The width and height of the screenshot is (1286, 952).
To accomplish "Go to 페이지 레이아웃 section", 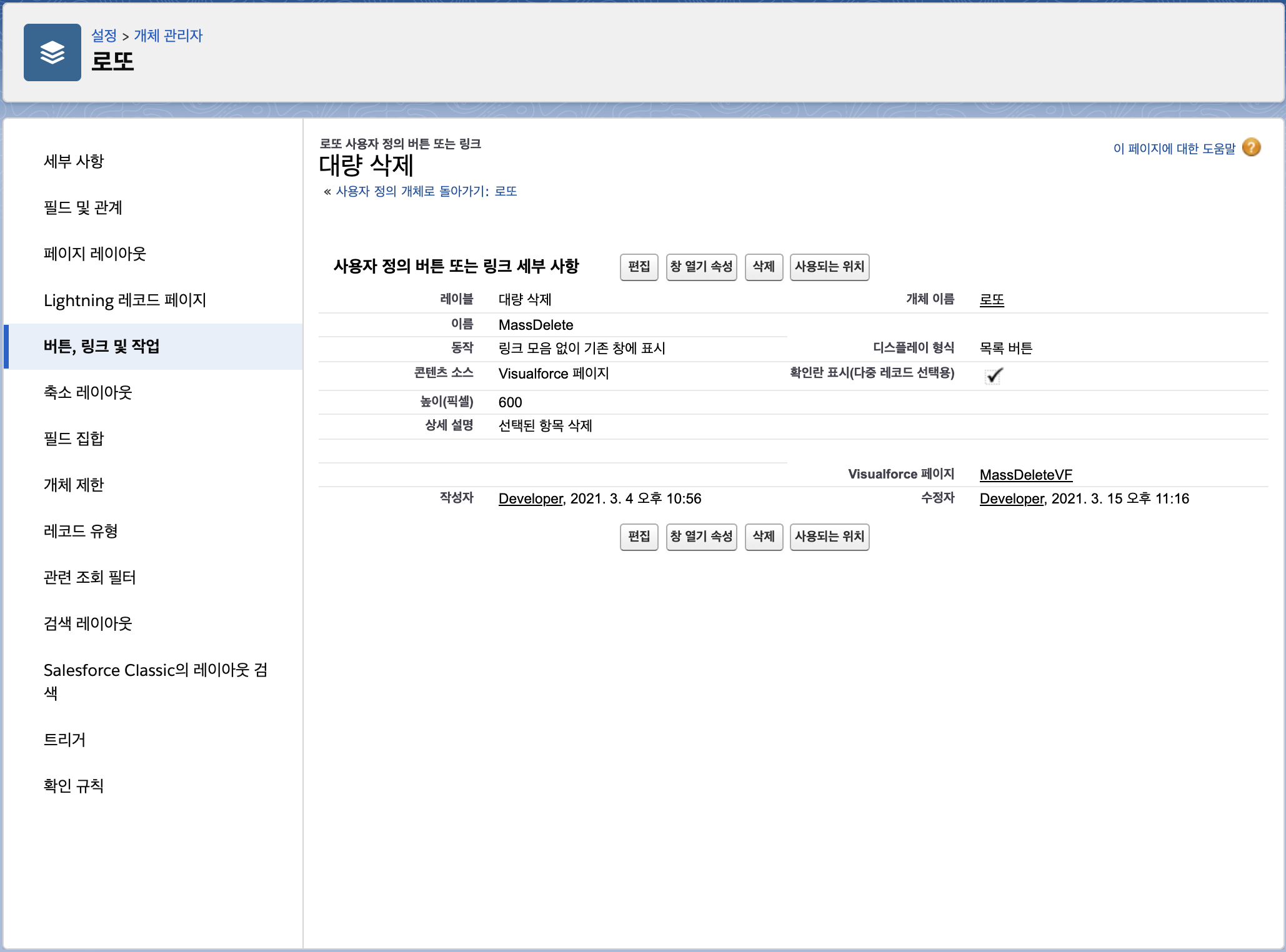I will [94, 254].
